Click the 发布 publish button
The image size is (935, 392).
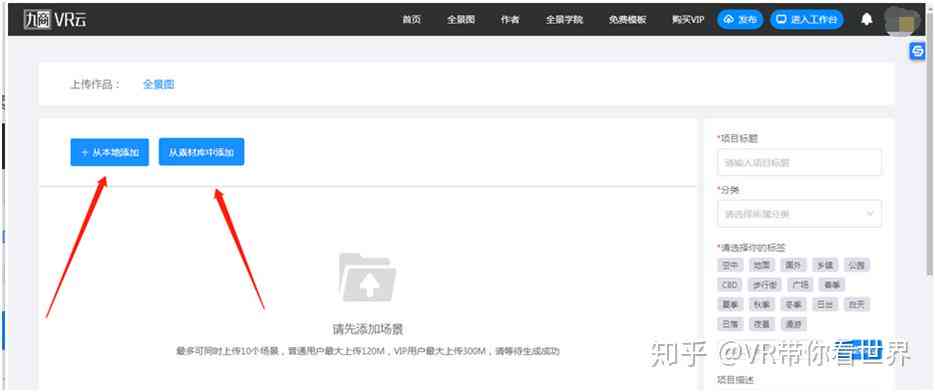click(x=740, y=20)
